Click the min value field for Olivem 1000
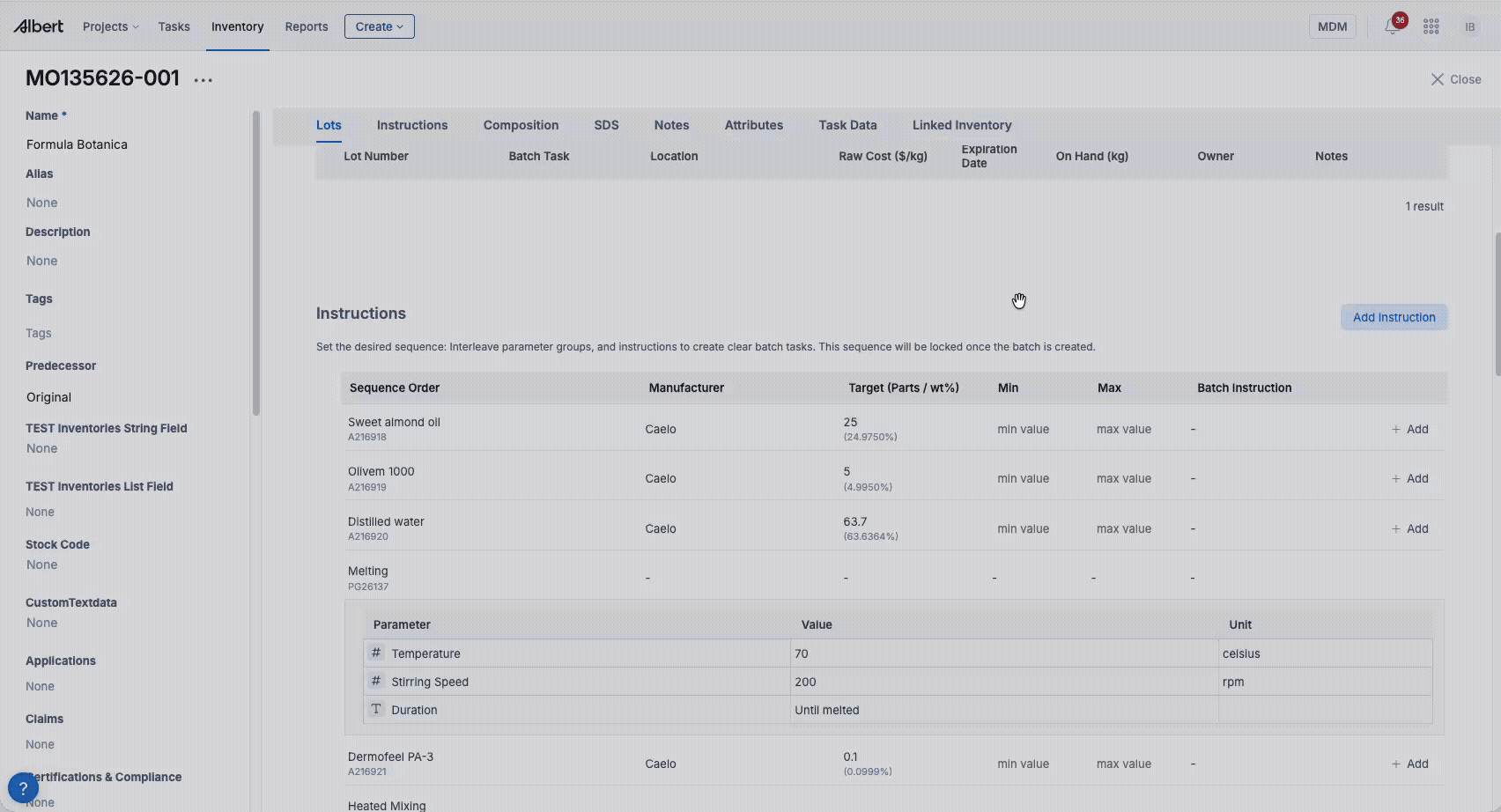 click(1023, 478)
